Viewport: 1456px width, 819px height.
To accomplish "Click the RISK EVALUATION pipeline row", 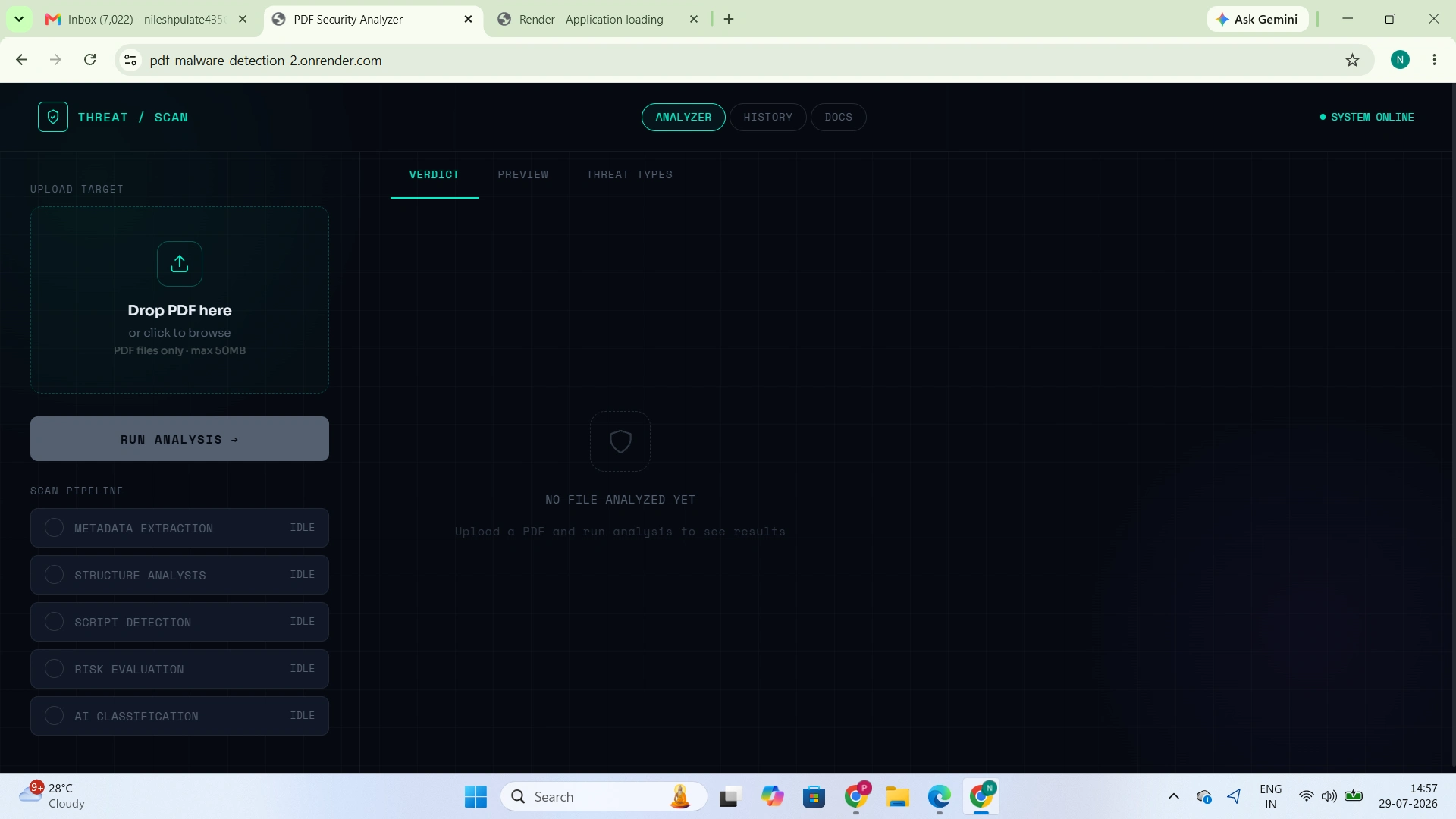I will [x=180, y=669].
